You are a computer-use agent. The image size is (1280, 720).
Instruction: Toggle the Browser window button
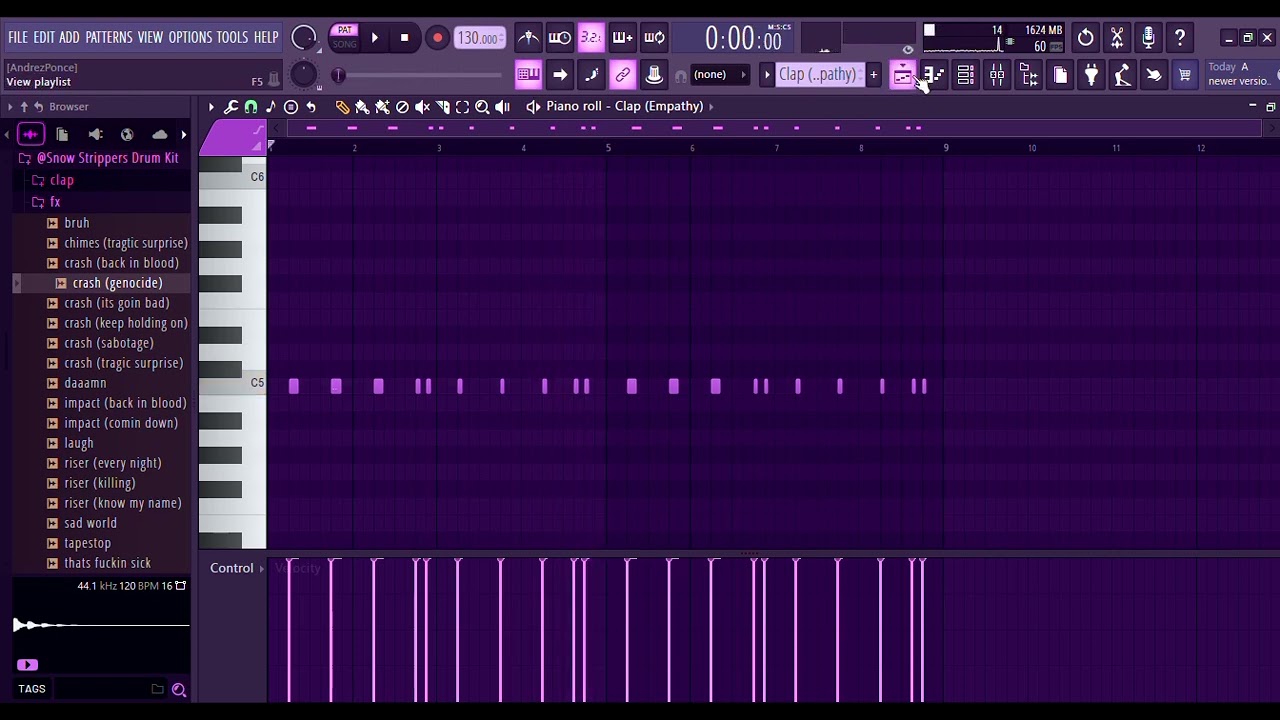(1028, 74)
